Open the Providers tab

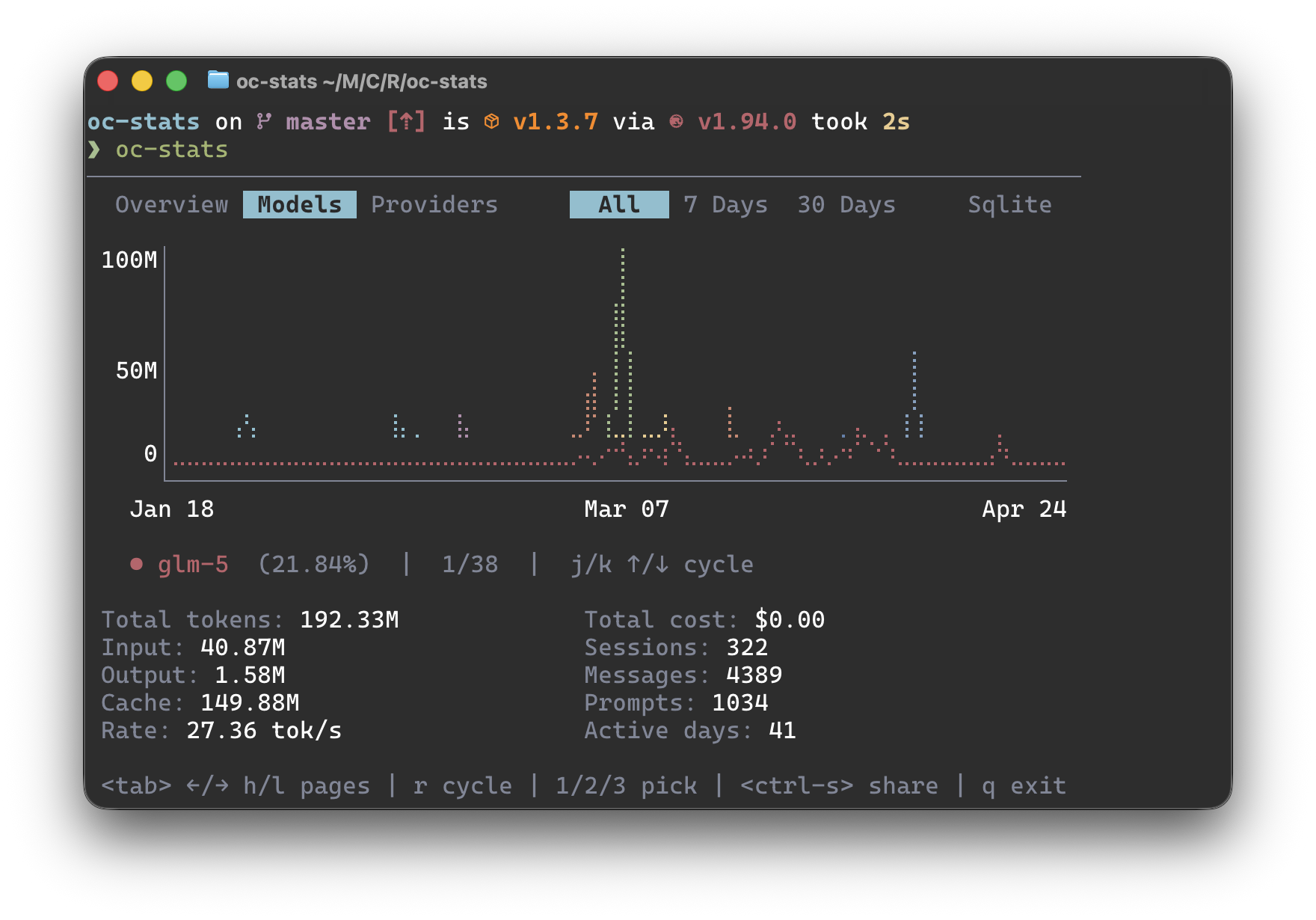click(x=434, y=204)
